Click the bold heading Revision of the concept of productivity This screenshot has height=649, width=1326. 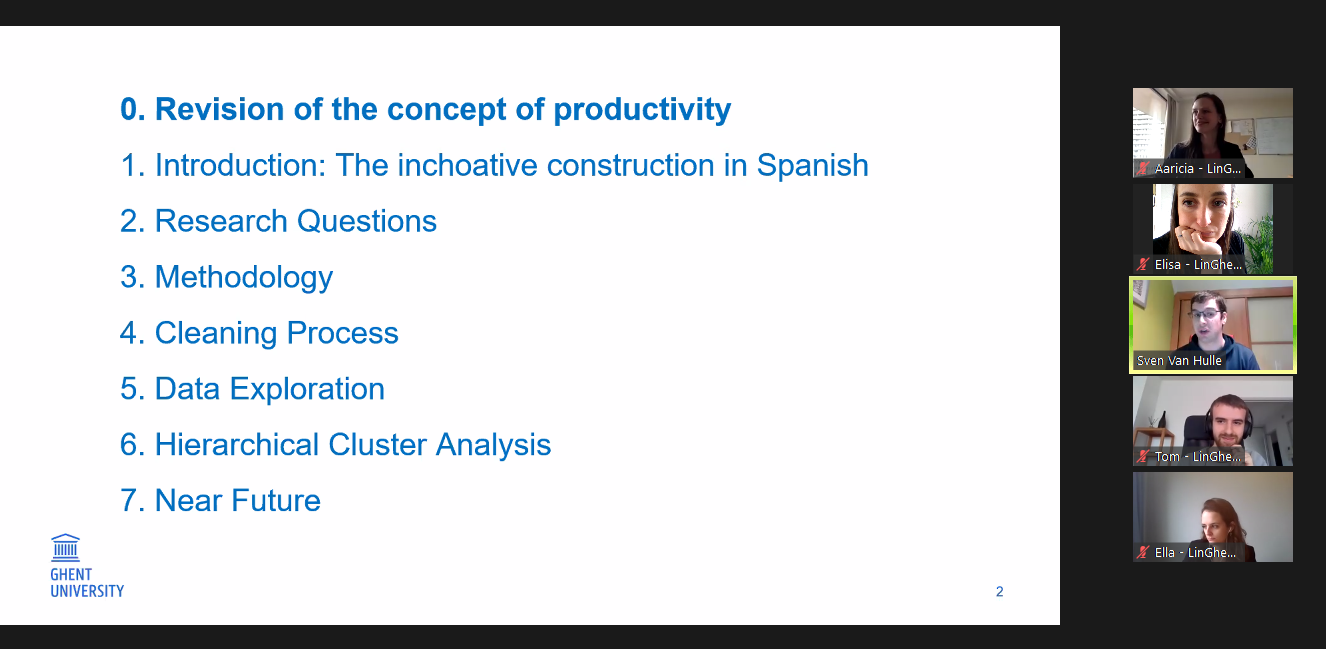pos(426,109)
